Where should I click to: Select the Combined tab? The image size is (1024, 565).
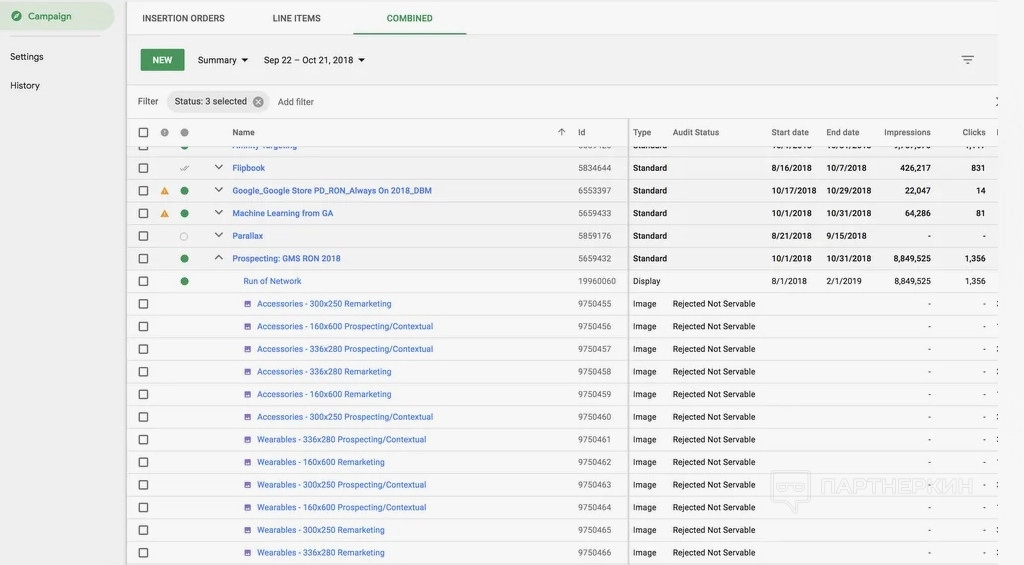(x=409, y=18)
